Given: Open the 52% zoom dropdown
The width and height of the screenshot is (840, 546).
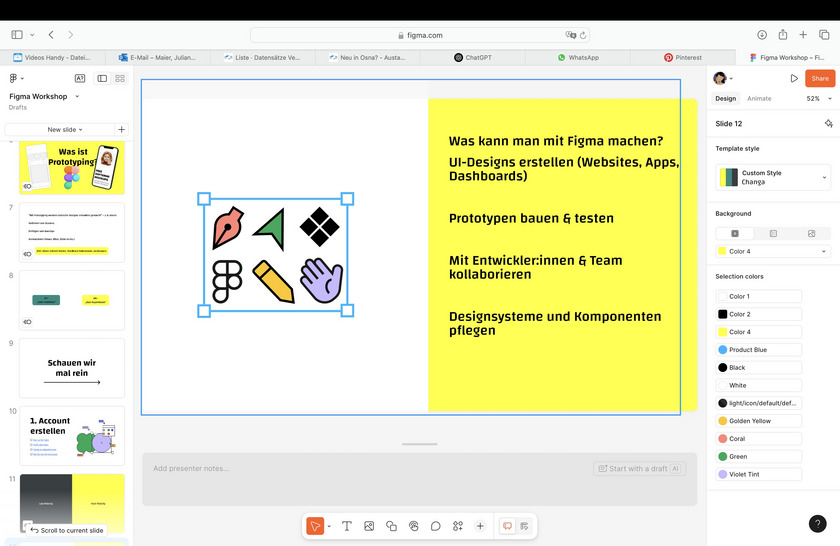Looking at the screenshot, I should click(x=819, y=99).
